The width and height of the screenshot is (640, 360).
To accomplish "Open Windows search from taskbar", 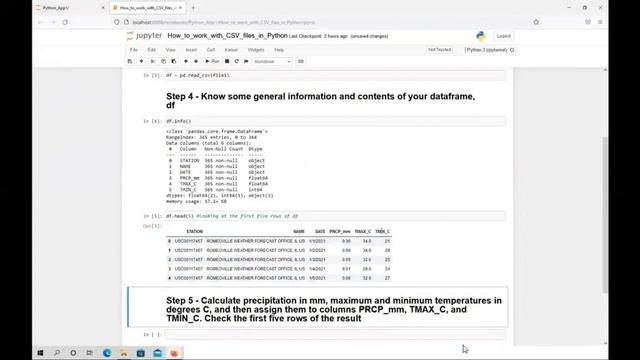I will [57, 353].
